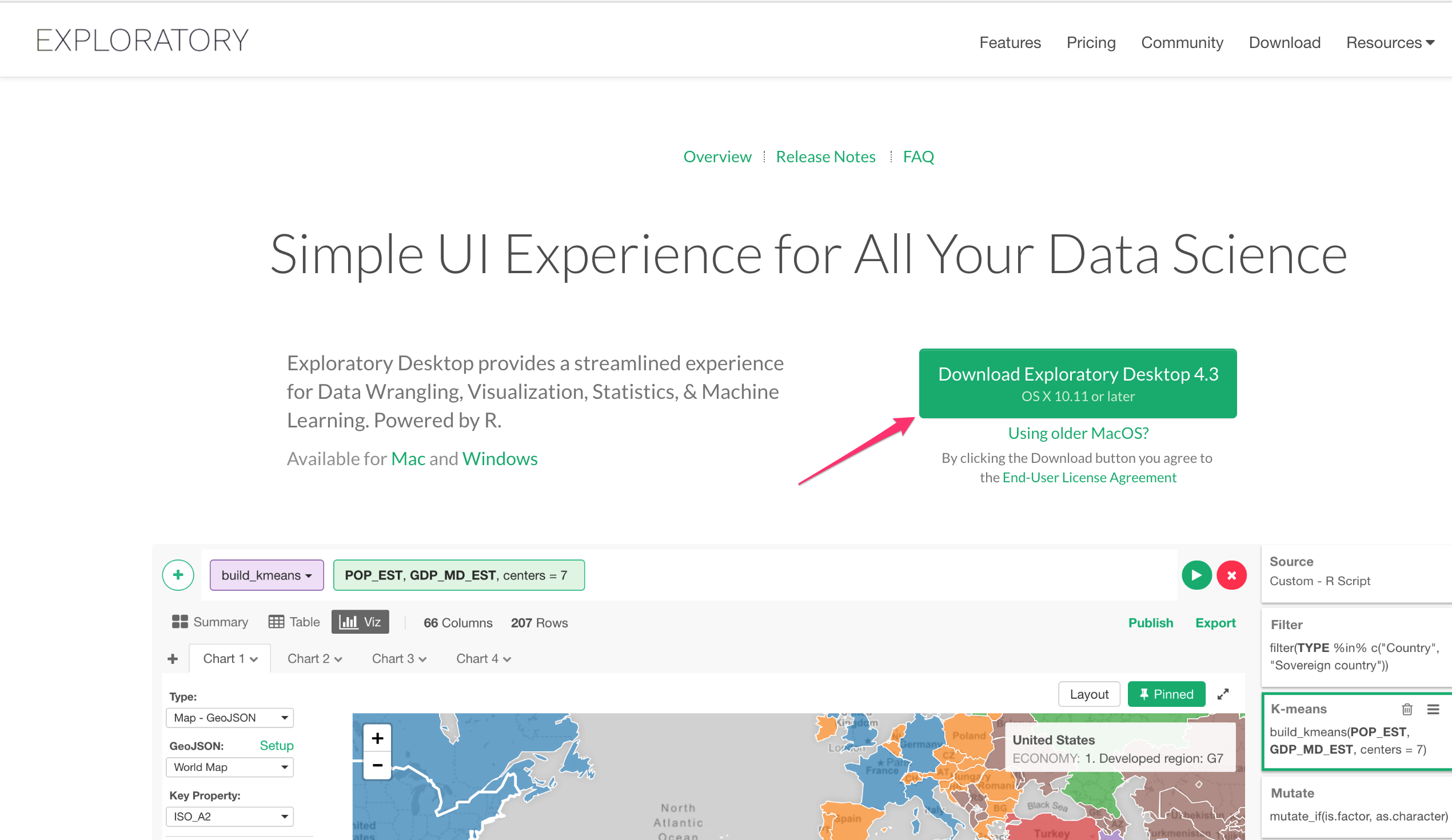Expand the Chart 4 tab chevron
1452x840 pixels.
click(x=507, y=659)
